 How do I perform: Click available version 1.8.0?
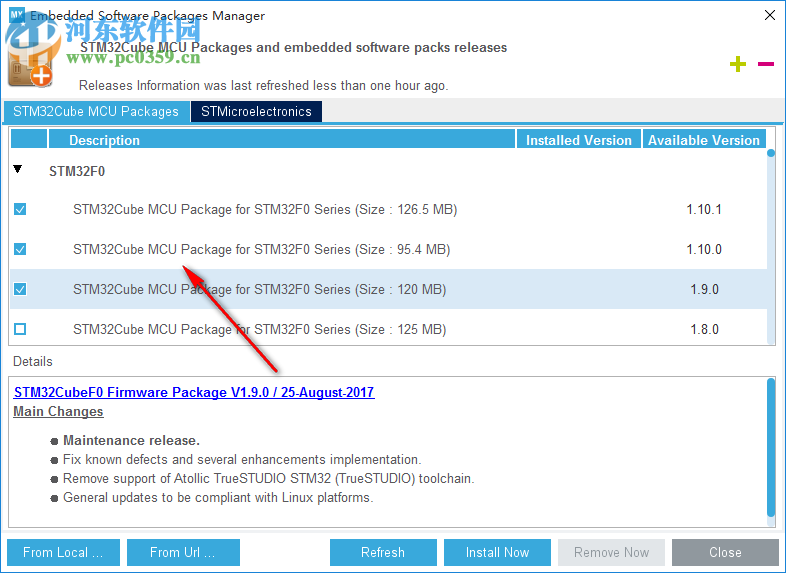[704, 330]
